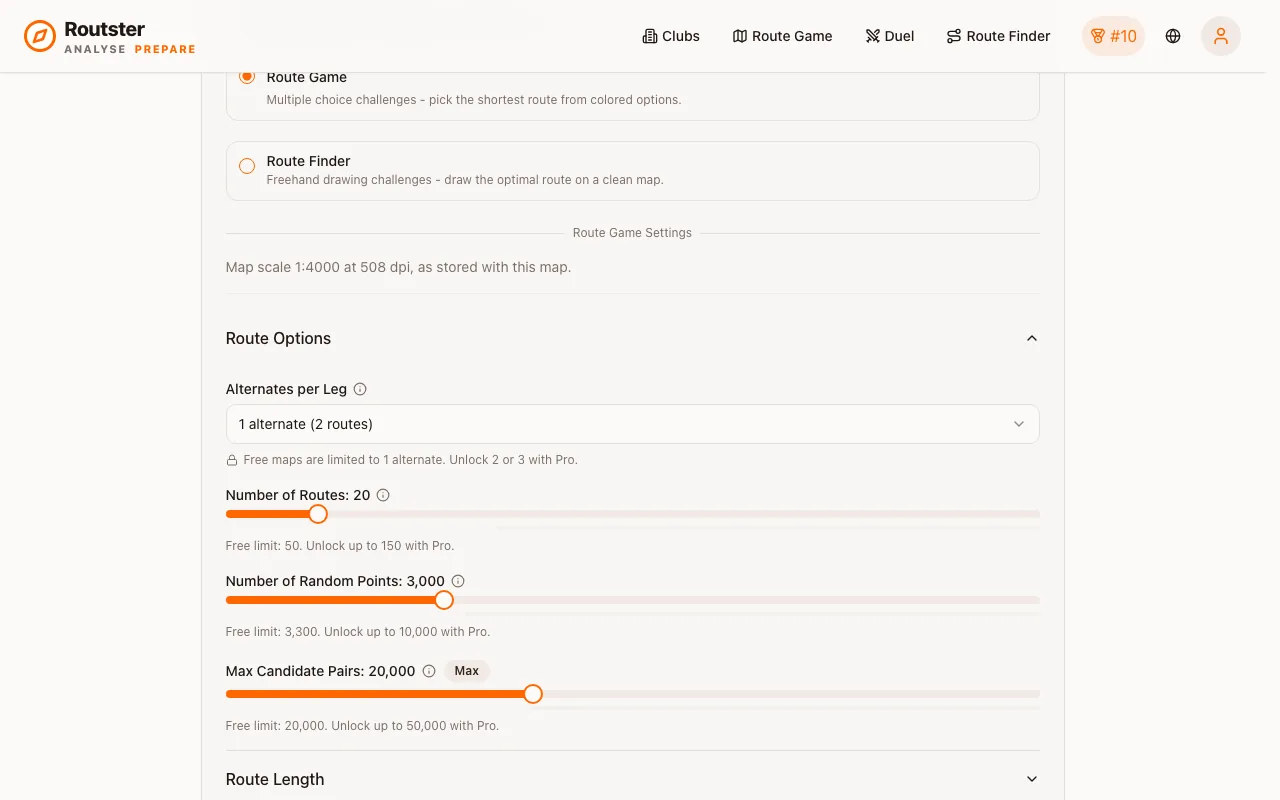This screenshot has height=800, width=1280.
Task: Click the info icon beside Alternates per Leg
Action: (x=360, y=389)
